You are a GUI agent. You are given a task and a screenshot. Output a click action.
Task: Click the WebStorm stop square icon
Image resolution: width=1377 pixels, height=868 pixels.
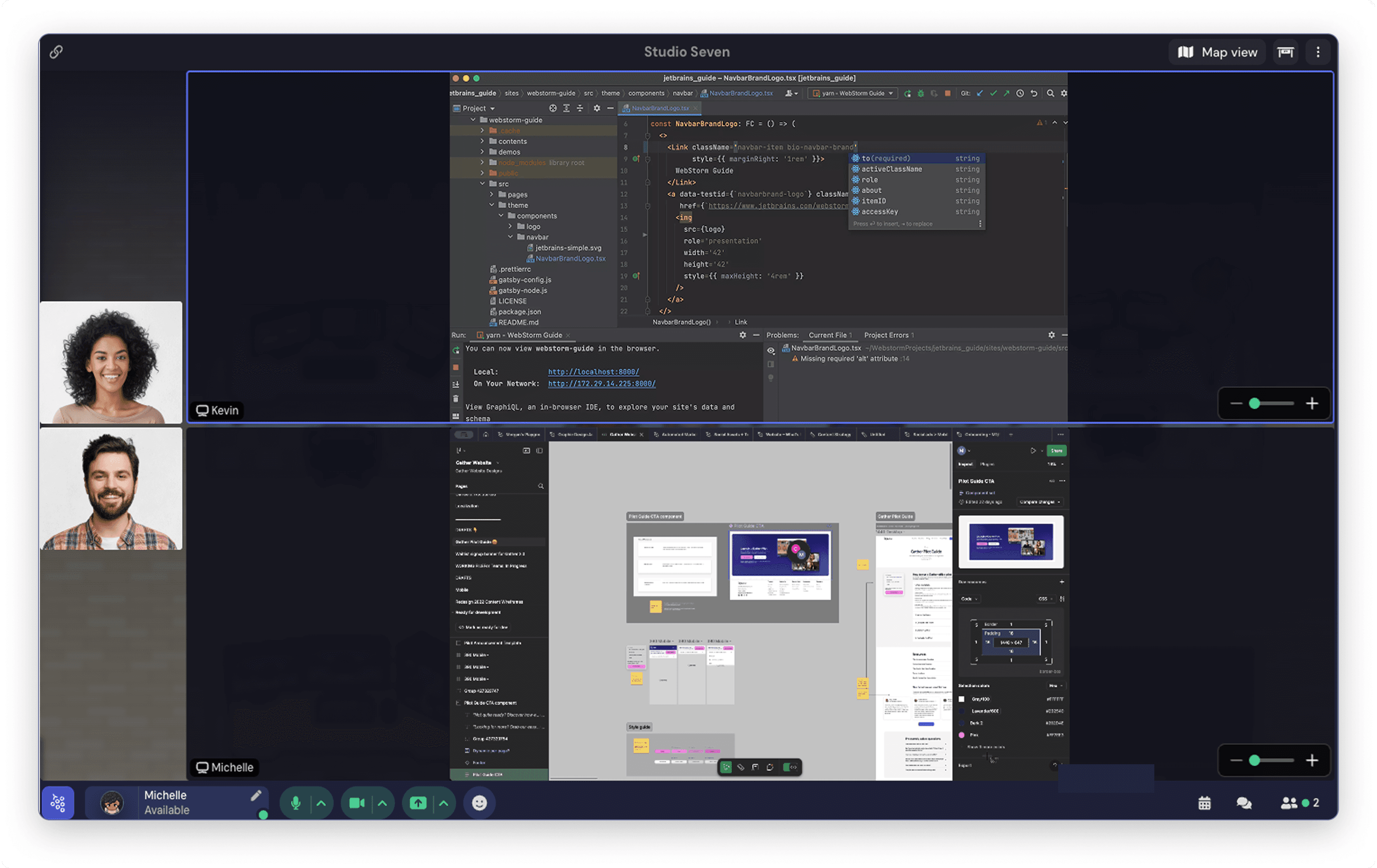click(947, 93)
